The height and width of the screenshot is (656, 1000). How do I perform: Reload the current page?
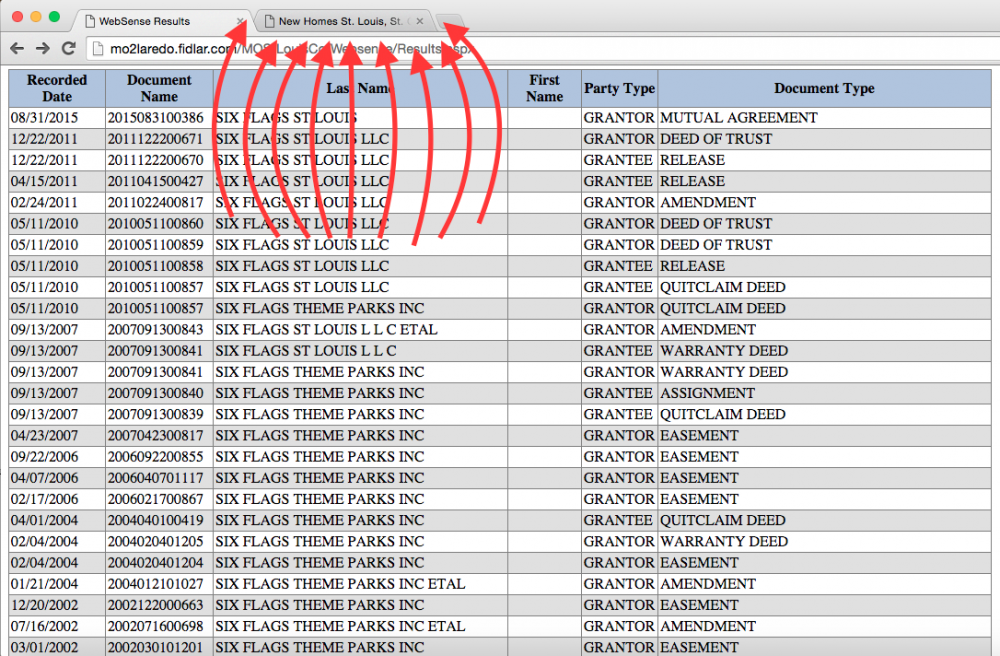pos(68,48)
